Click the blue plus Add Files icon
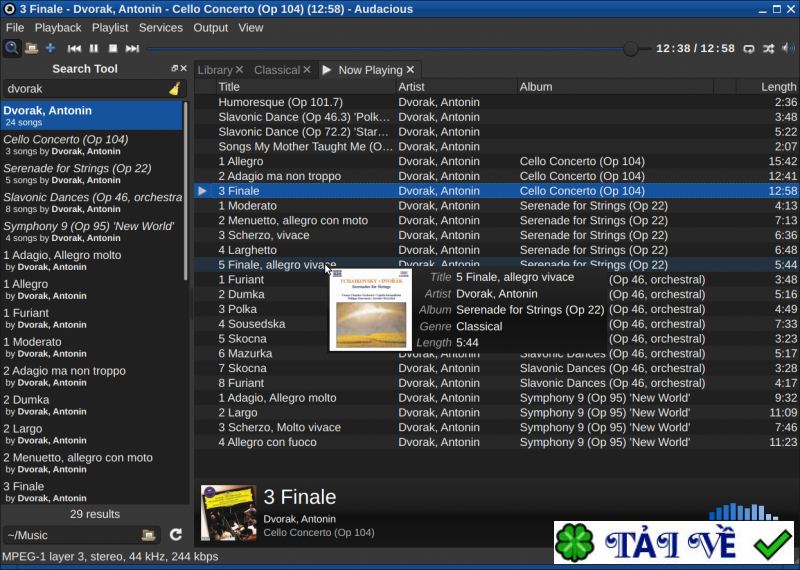 click(50, 48)
